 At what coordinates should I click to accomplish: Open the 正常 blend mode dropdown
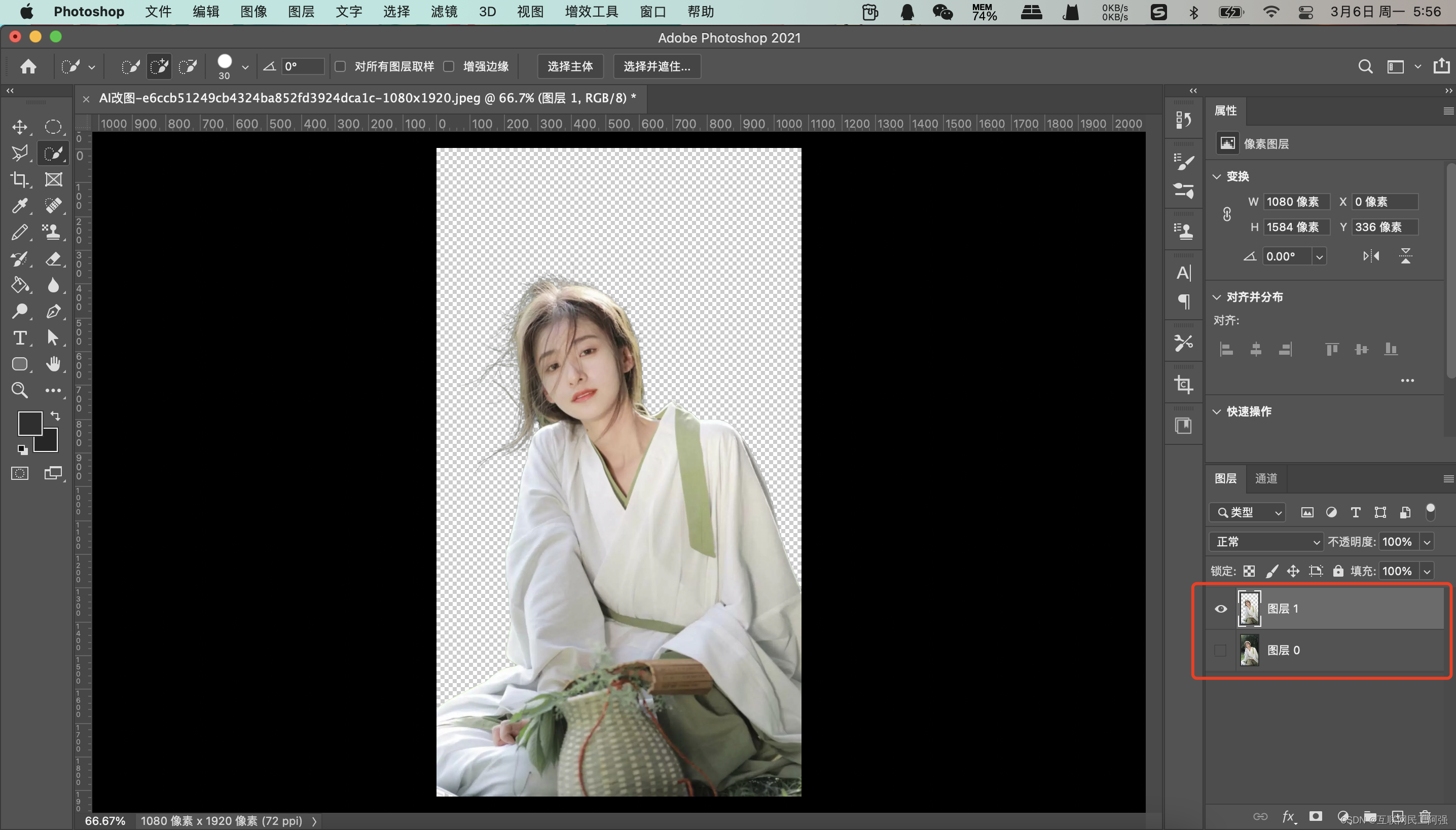[x=1266, y=542]
